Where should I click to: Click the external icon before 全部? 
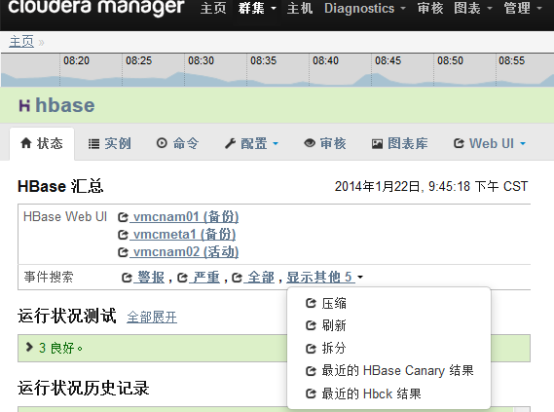[237, 278]
